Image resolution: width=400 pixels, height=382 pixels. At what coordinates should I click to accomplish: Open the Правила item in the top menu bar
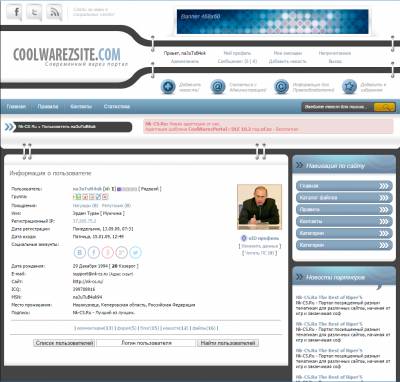click(x=48, y=106)
